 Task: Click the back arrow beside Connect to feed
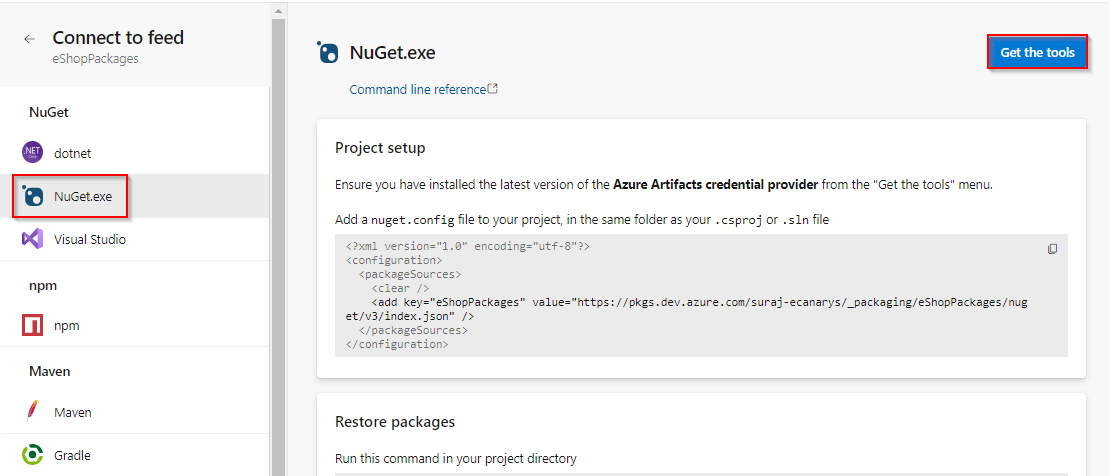[x=29, y=39]
